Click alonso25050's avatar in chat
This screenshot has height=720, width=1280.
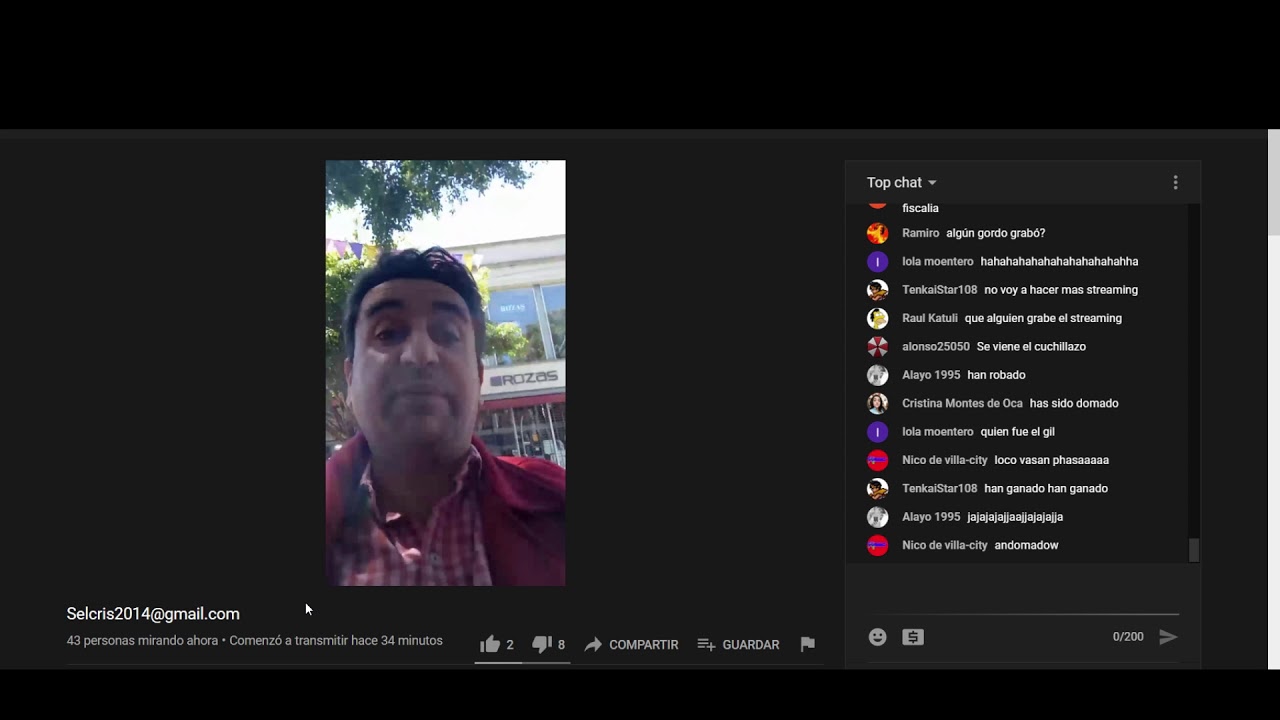(x=877, y=347)
